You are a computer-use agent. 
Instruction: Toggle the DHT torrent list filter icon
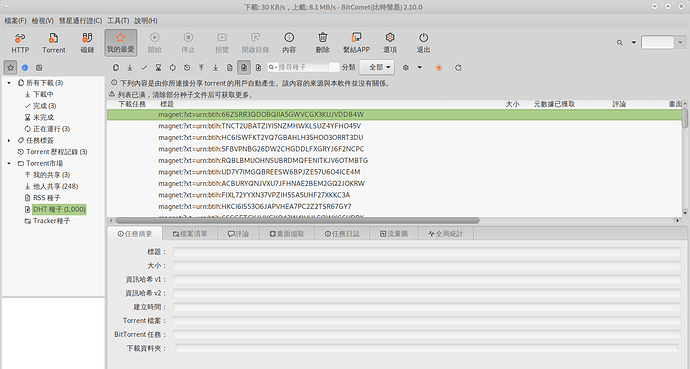tap(244, 68)
